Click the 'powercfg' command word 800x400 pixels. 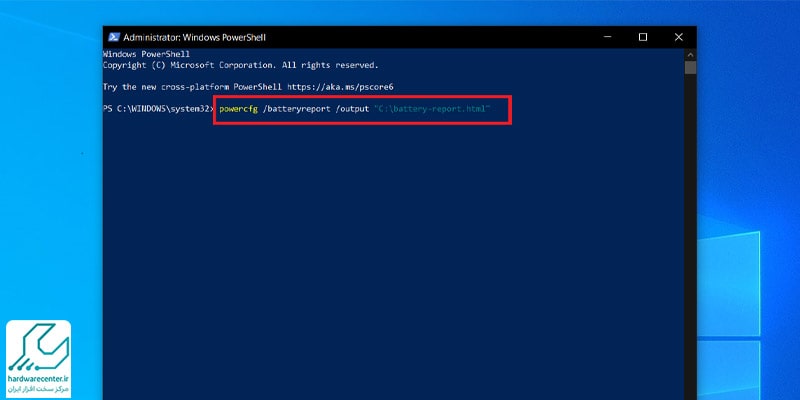(238, 109)
